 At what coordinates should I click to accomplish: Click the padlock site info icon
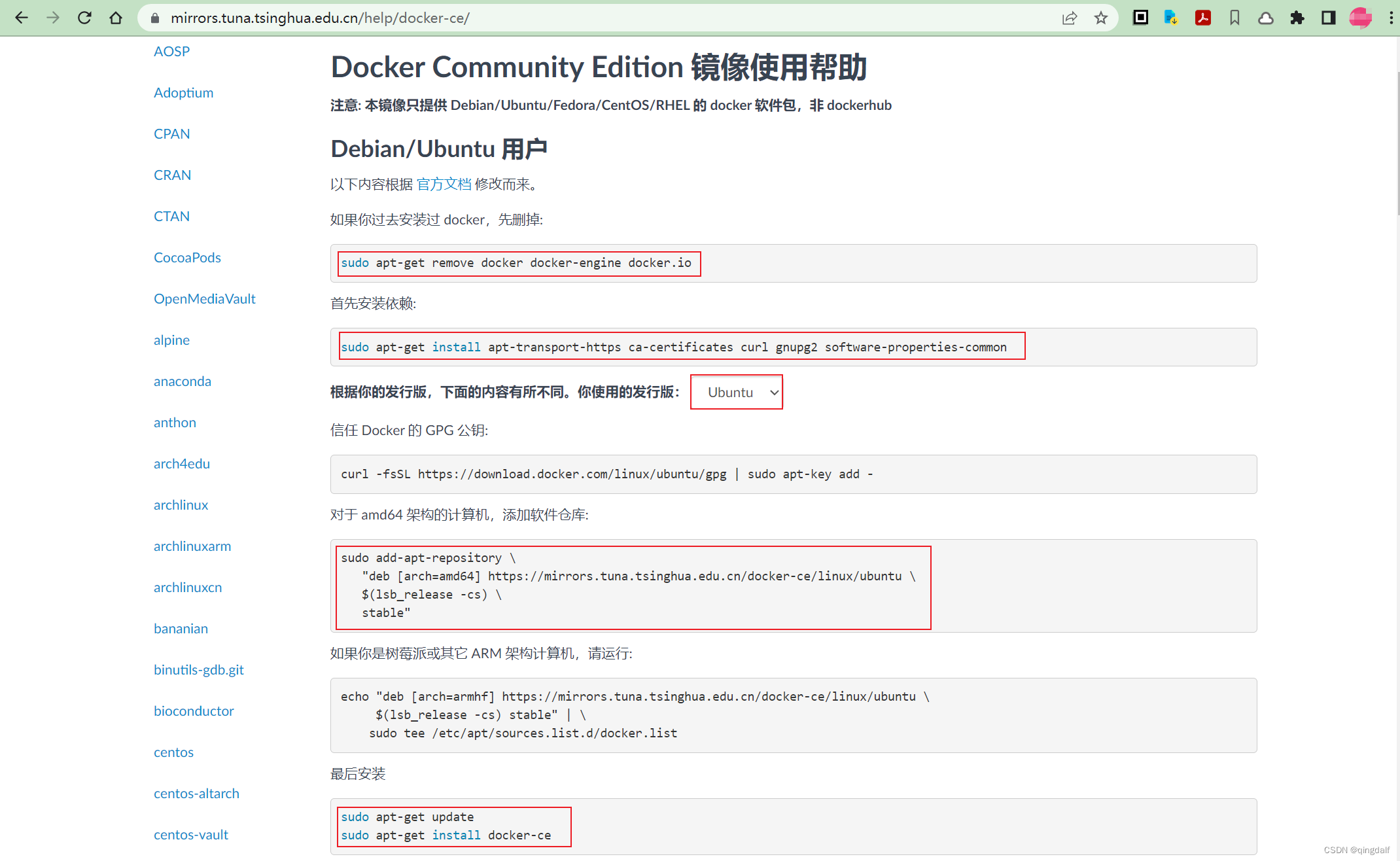pos(155,18)
